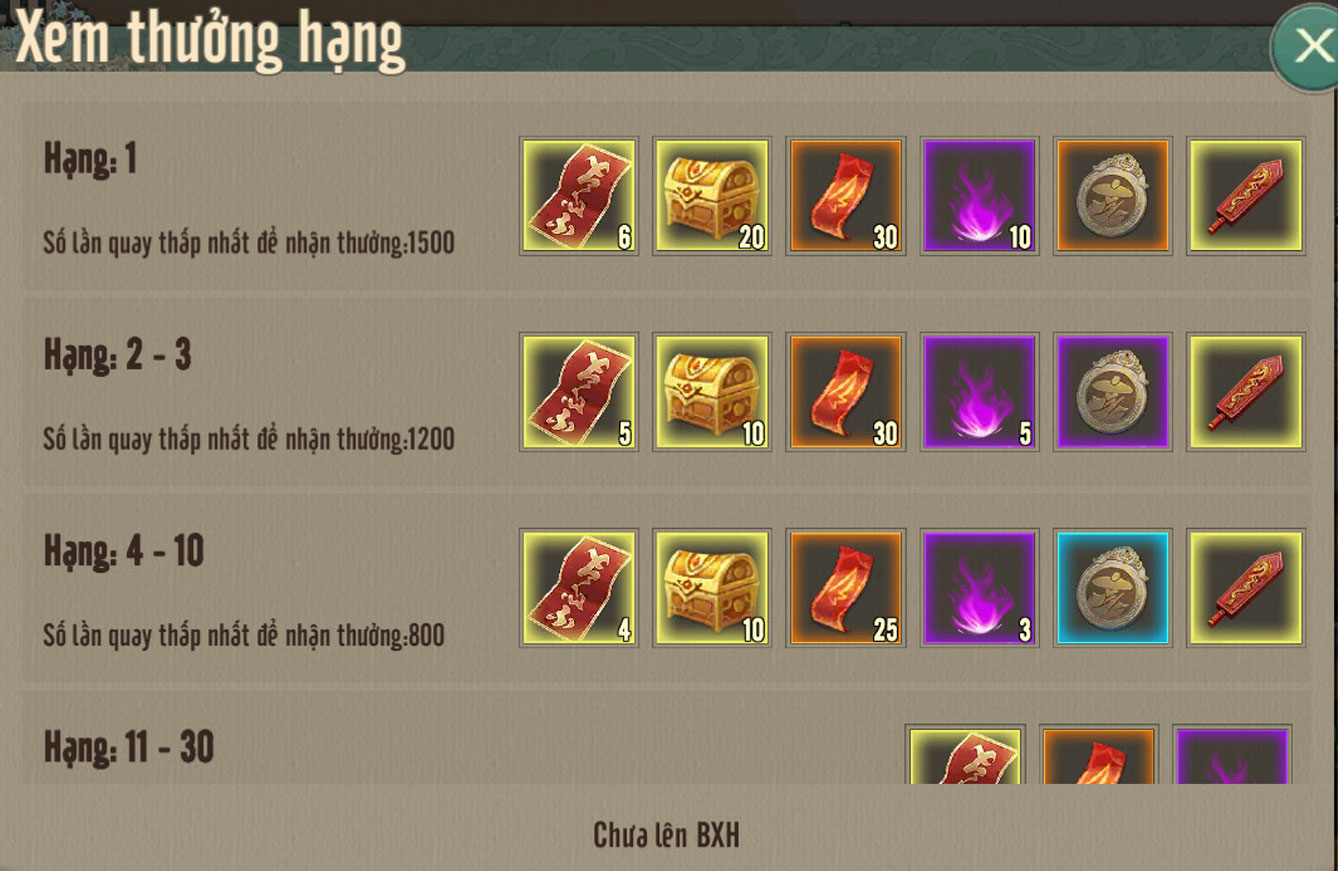Select the red sword token in Hạng 4 - 10
Screen dimensions: 1338x871
[1246, 588]
